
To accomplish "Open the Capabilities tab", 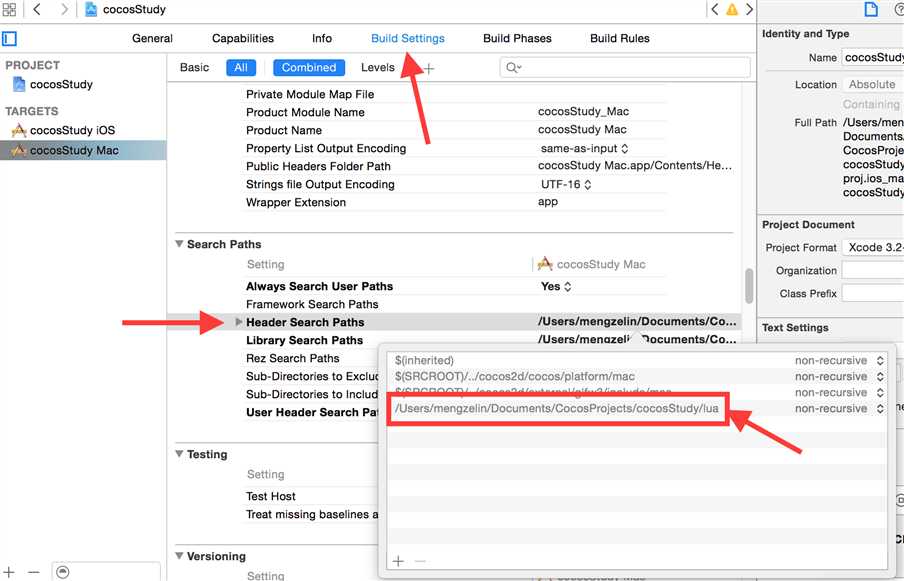I will [x=243, y=39].
